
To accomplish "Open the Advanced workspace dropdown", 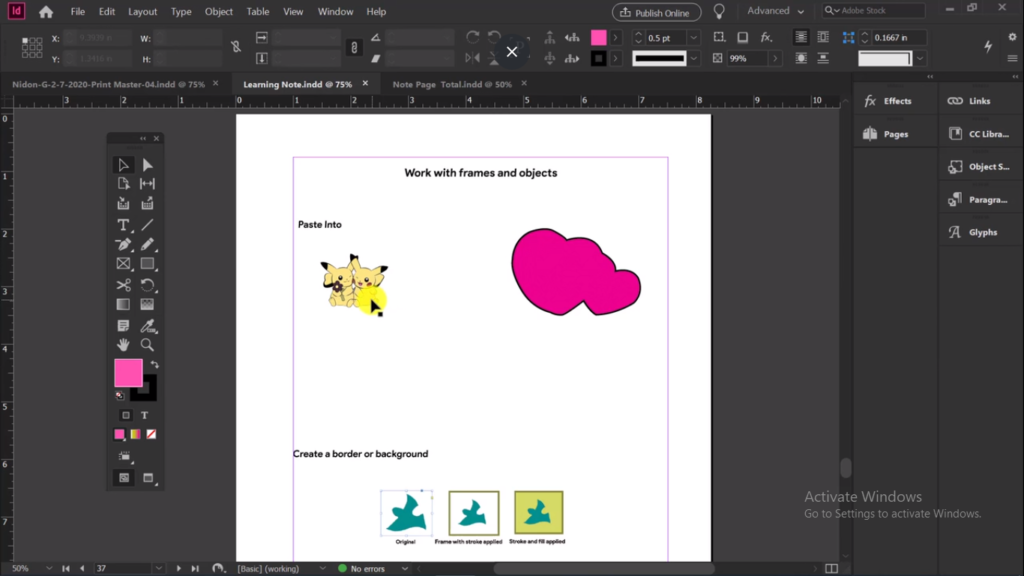I will (775, 11).
